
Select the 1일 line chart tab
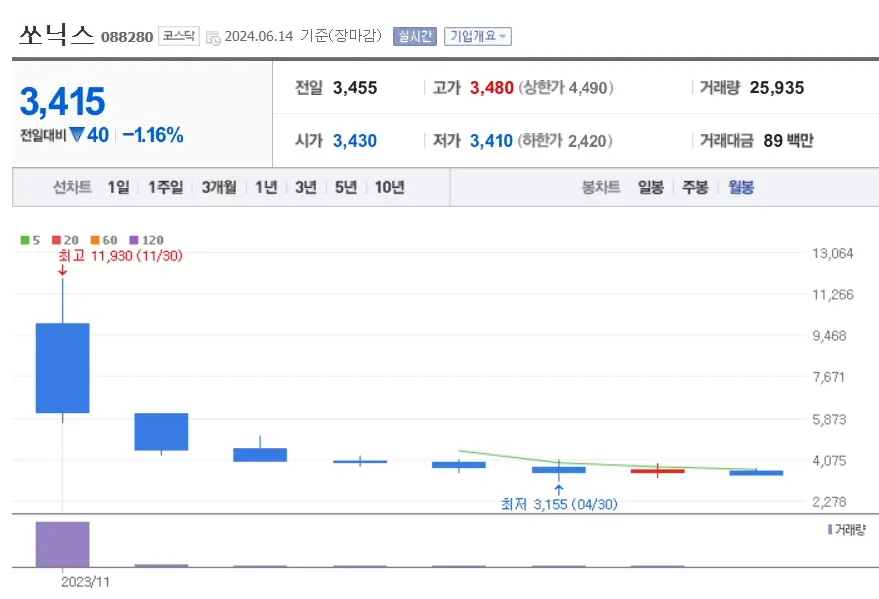[119, 187]
